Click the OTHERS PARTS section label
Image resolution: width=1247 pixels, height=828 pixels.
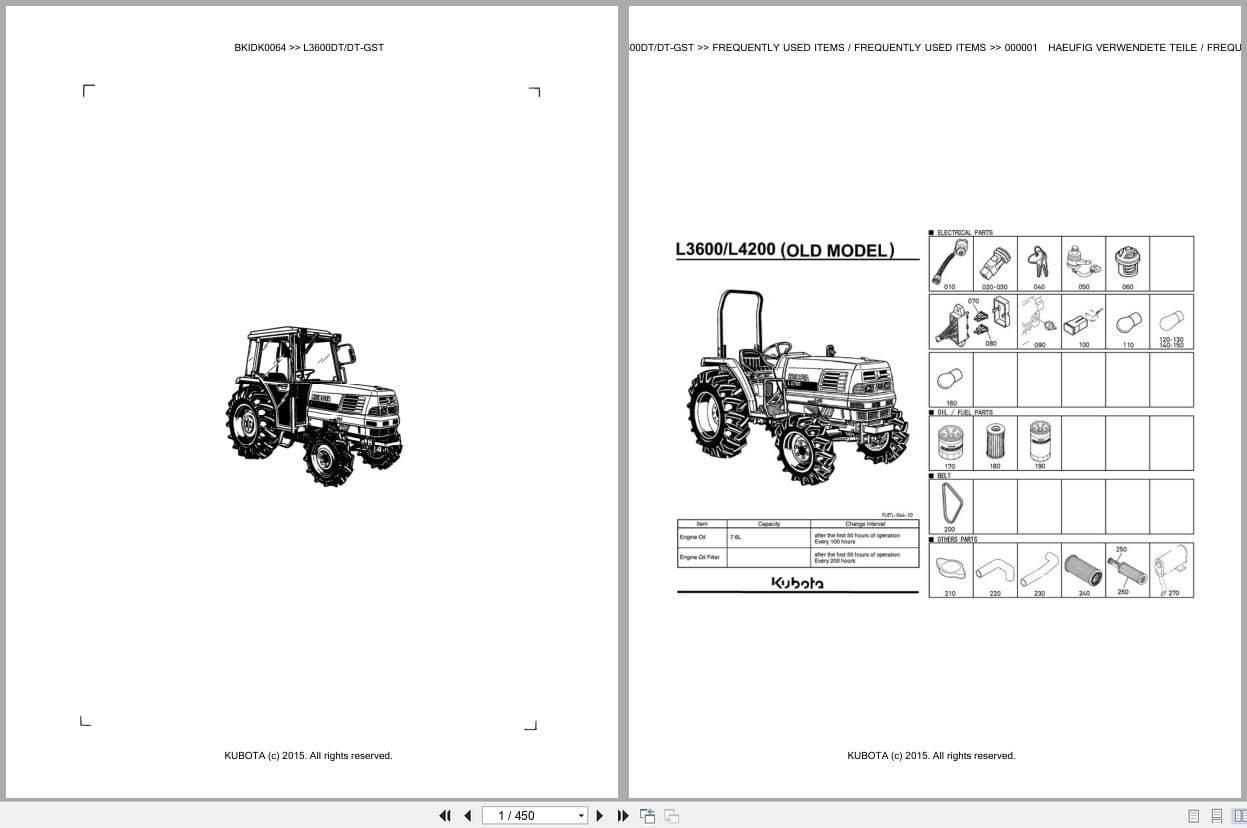click(957, 539)
